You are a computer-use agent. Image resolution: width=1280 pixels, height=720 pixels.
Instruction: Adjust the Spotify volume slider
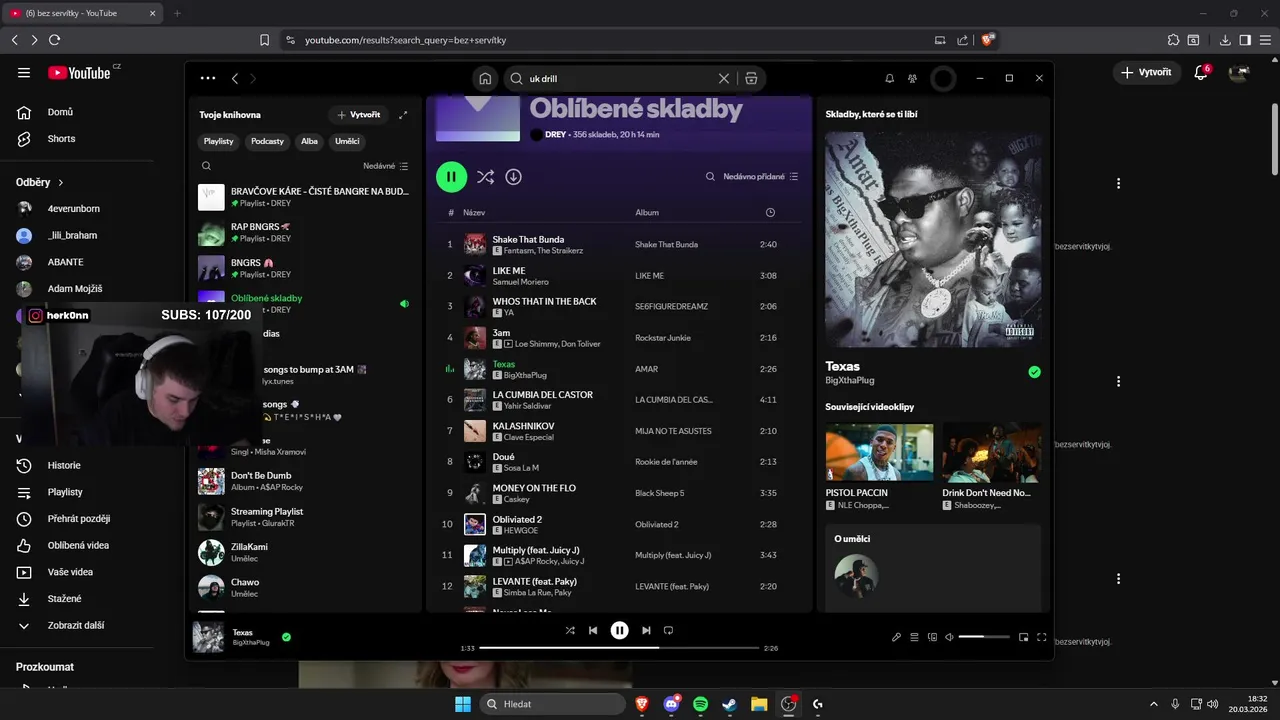[x=984, y=637]
